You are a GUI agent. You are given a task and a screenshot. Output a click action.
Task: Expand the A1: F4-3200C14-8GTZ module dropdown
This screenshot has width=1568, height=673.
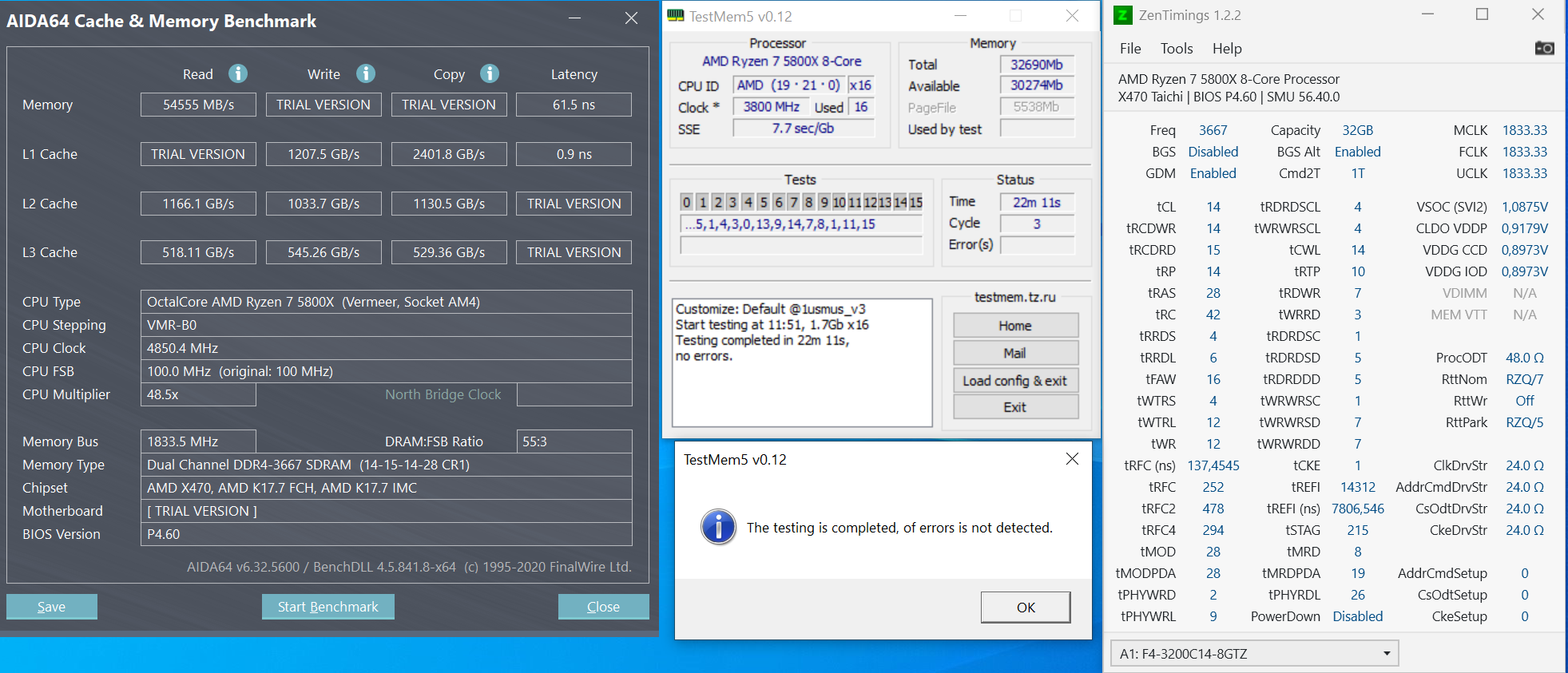pyautogui.click(x=1254, y=654)
